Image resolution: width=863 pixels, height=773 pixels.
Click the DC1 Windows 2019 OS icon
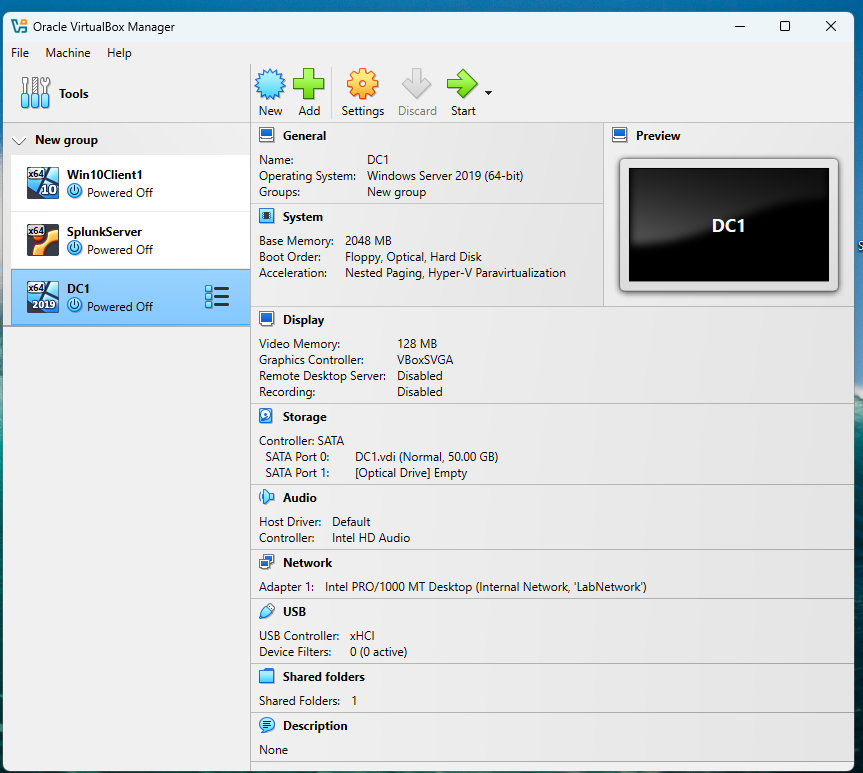coord(43,297)
